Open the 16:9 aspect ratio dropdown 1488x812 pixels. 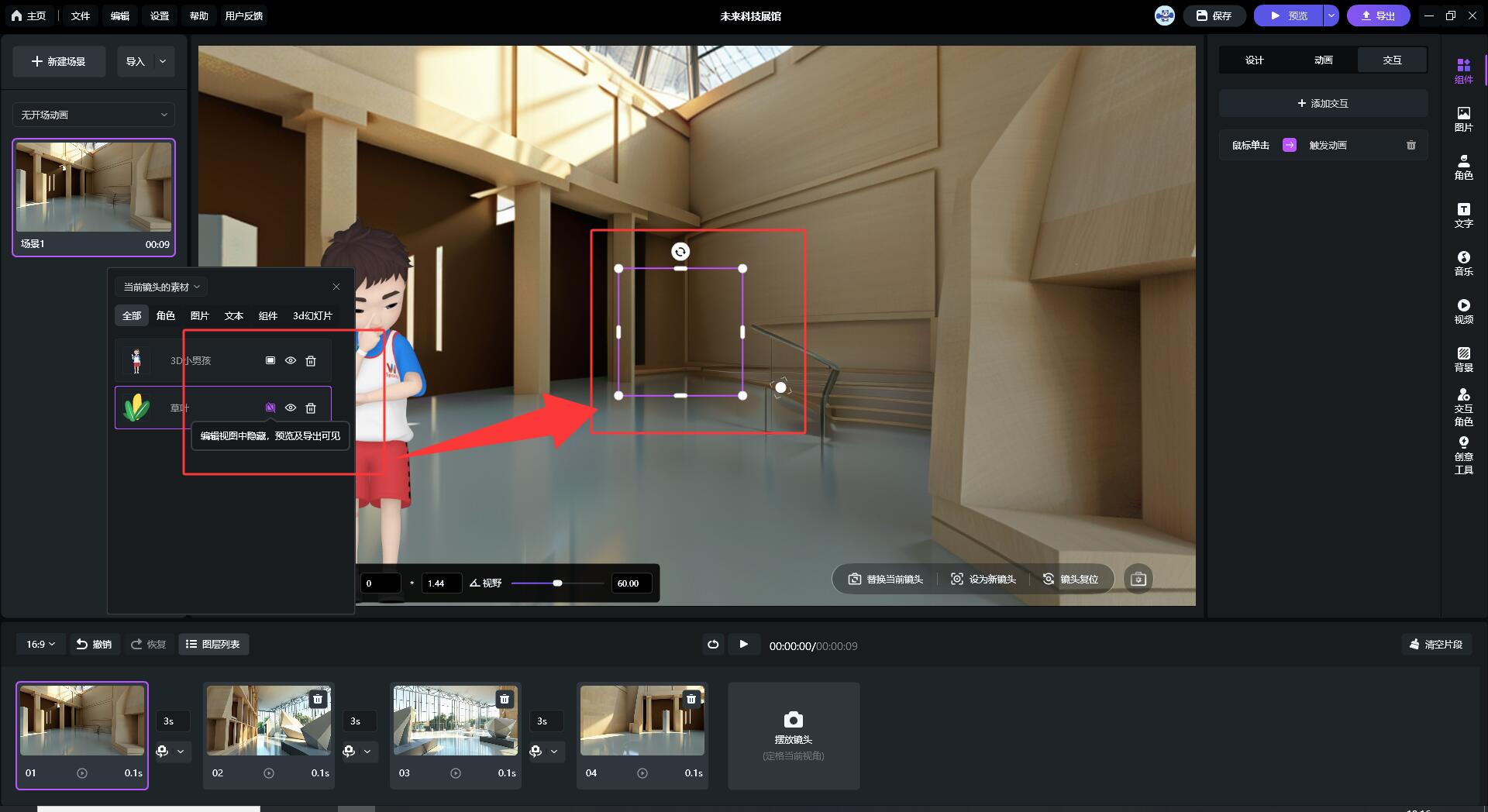(40, 645)
